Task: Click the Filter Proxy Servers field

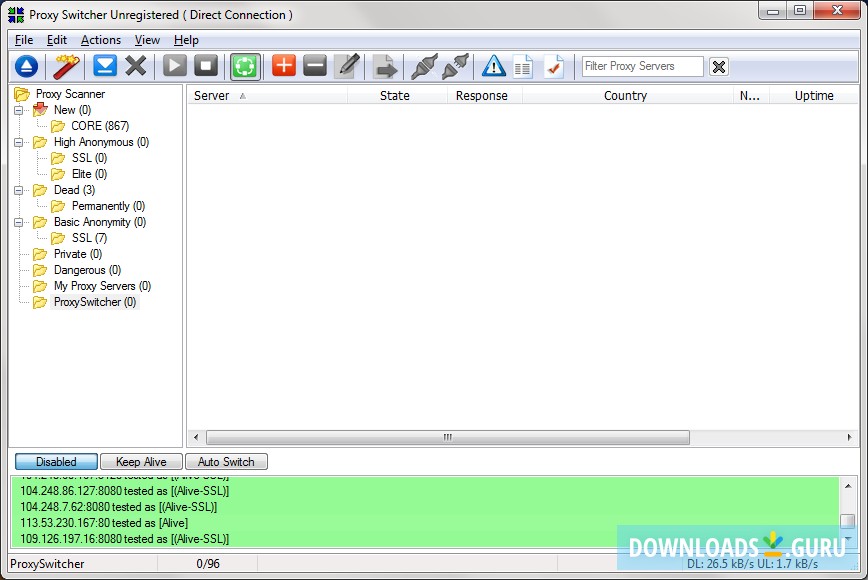Action: click(x=642, y=66)
